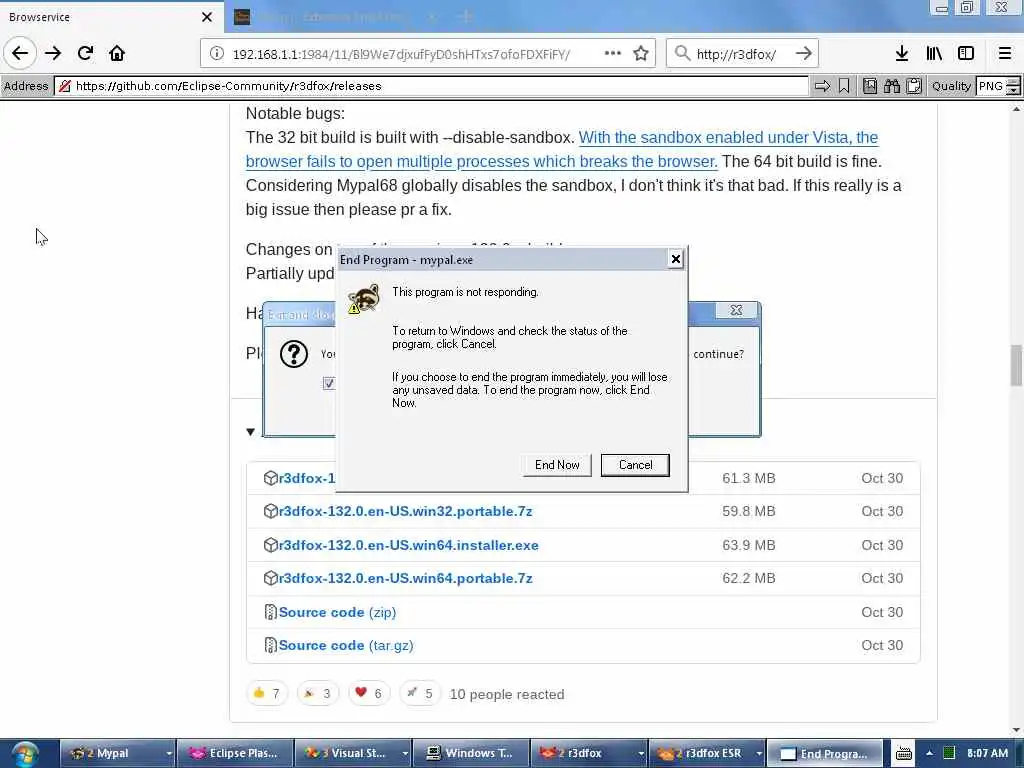Download r3dfox-132.0.en-US.win32.portable.7z
Screen dimensions: 1024x768
coord(406,511)
